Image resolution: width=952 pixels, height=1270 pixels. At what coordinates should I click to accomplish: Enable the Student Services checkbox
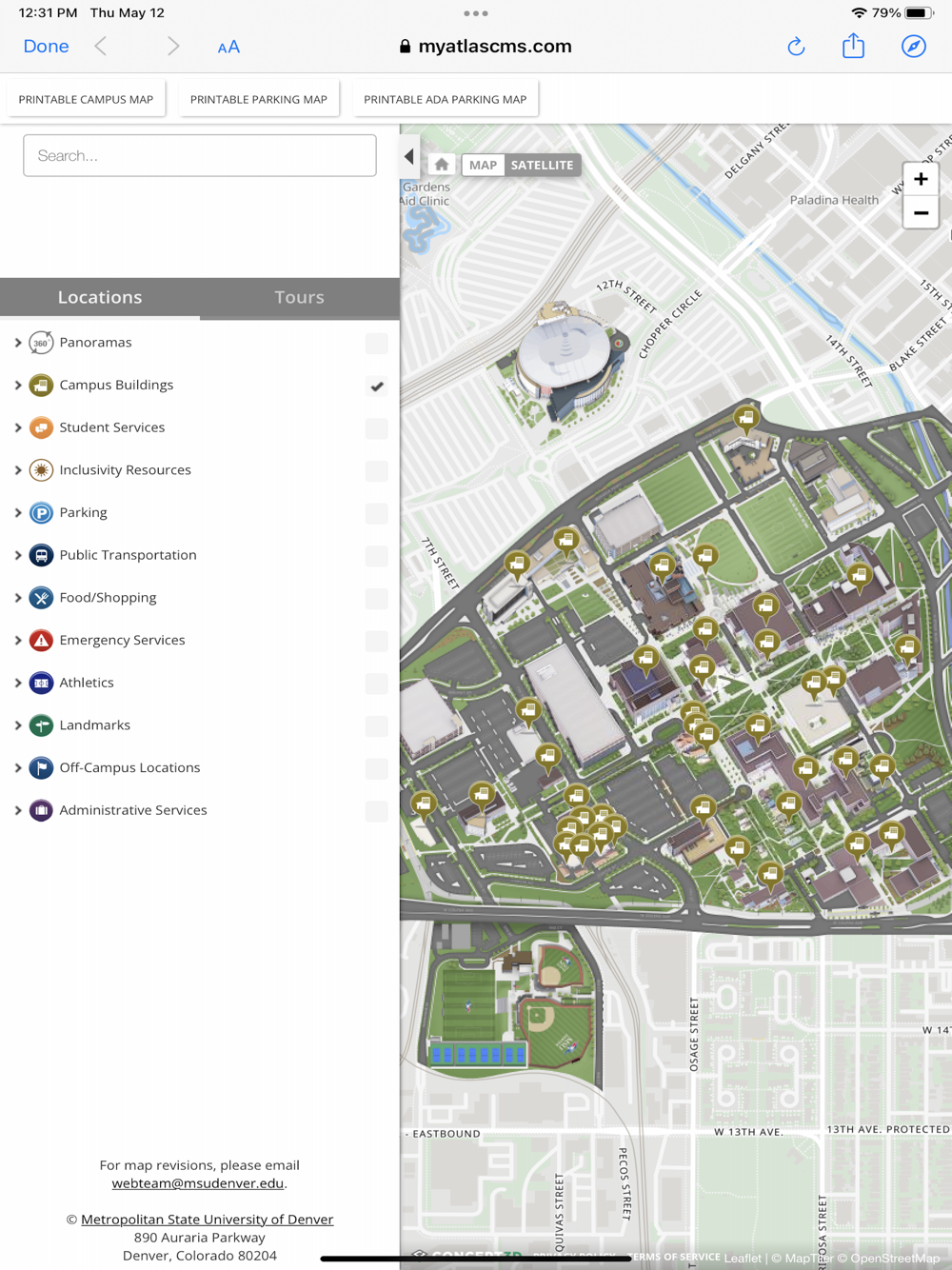tap(377, 427)
